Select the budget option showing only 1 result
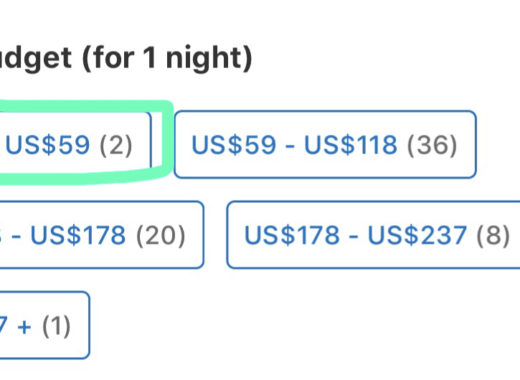 coord(45,325)
